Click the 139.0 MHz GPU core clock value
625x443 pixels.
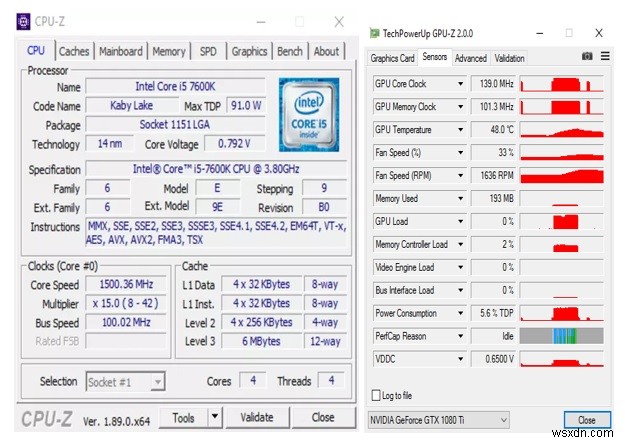493,84
